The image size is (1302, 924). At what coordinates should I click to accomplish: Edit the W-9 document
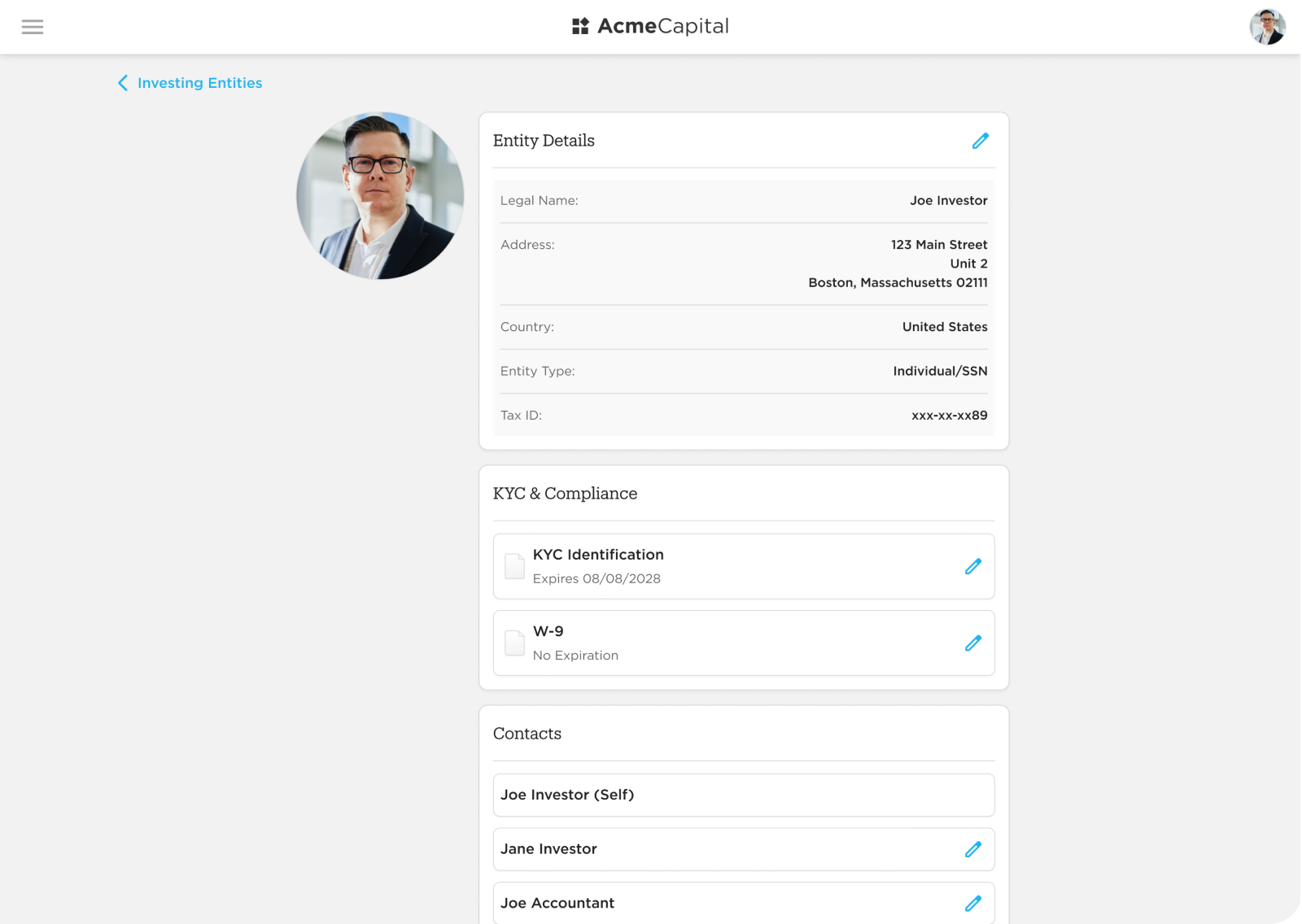(x=972, y=643)
